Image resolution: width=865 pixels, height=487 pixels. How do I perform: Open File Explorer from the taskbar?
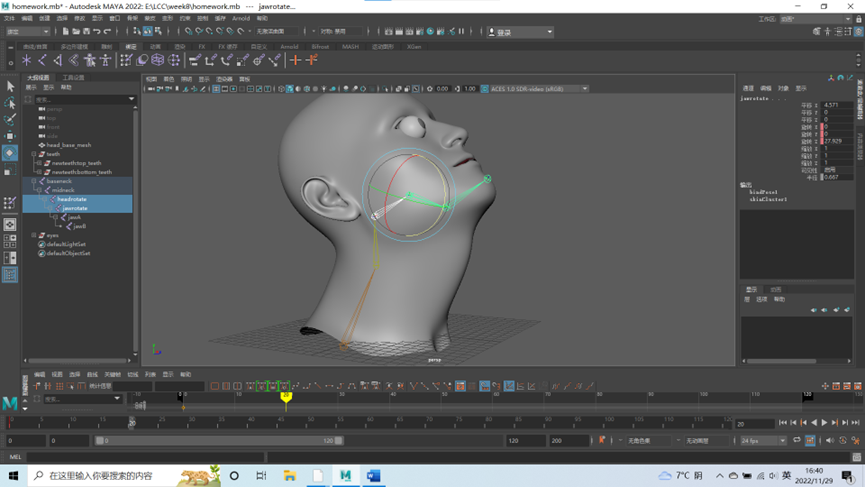(x=290, y=475)
